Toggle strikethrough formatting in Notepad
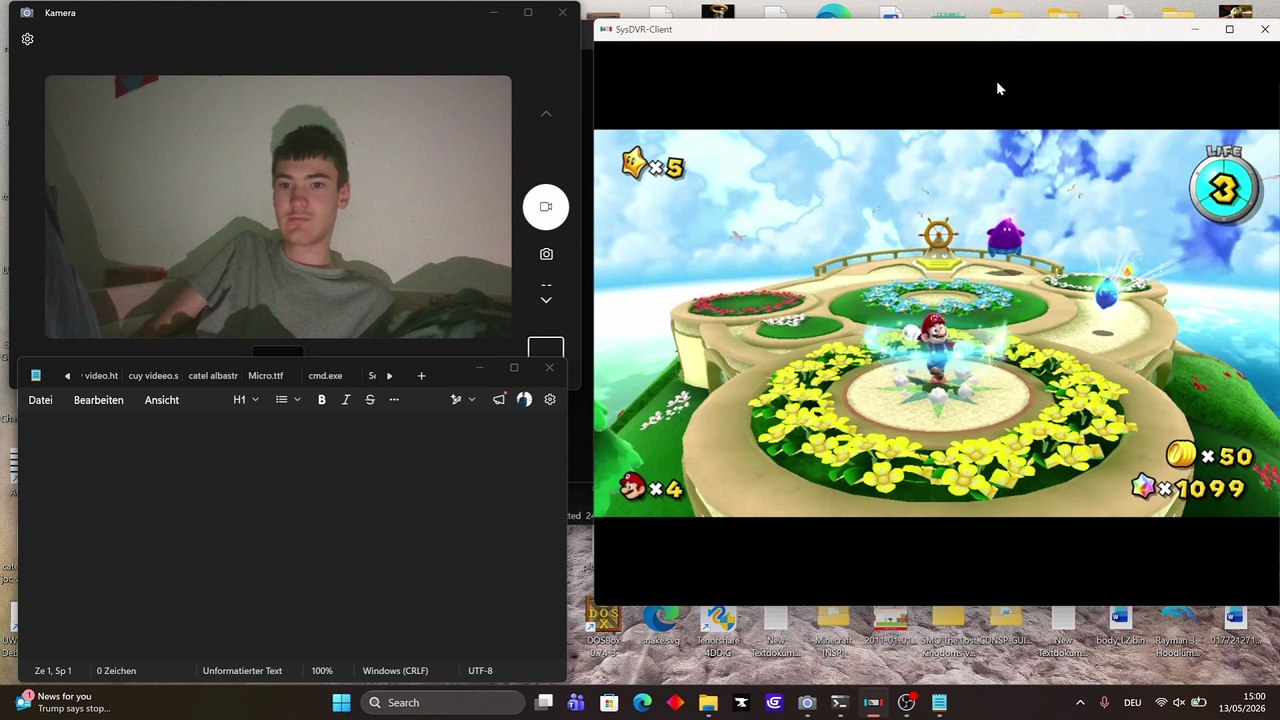This screenshot has width=1280, height=720. pyautogui.click(x=370, y=400)
